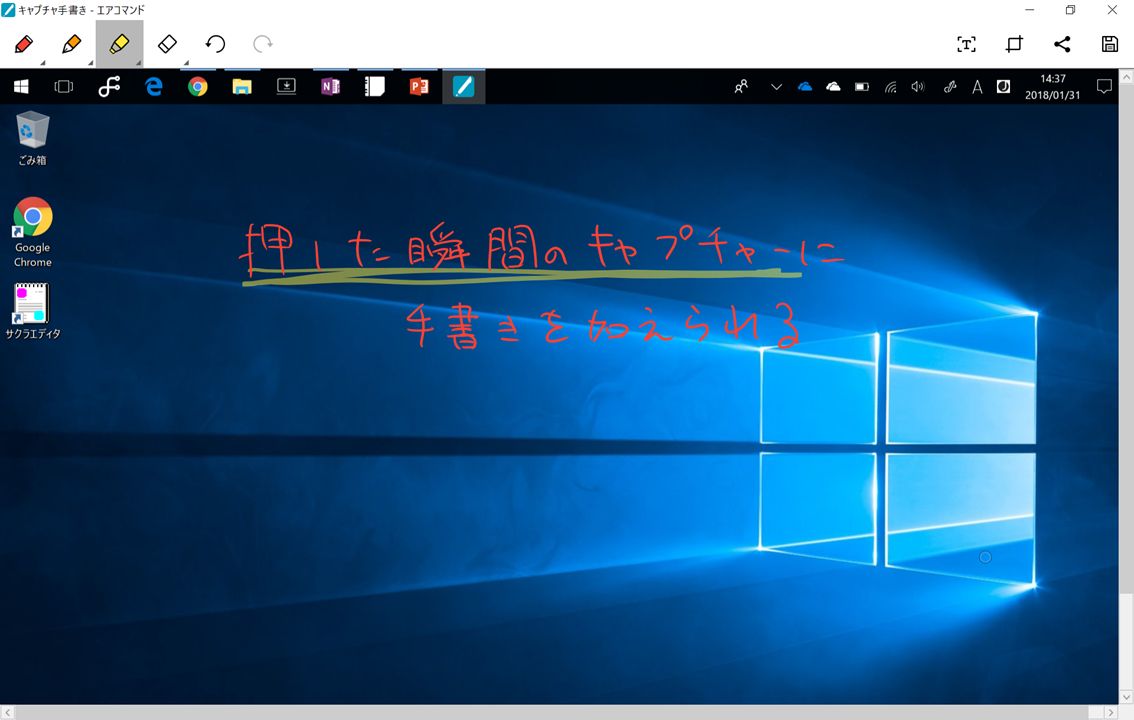Open the Windows Start menu

click(x=22, y=87)
